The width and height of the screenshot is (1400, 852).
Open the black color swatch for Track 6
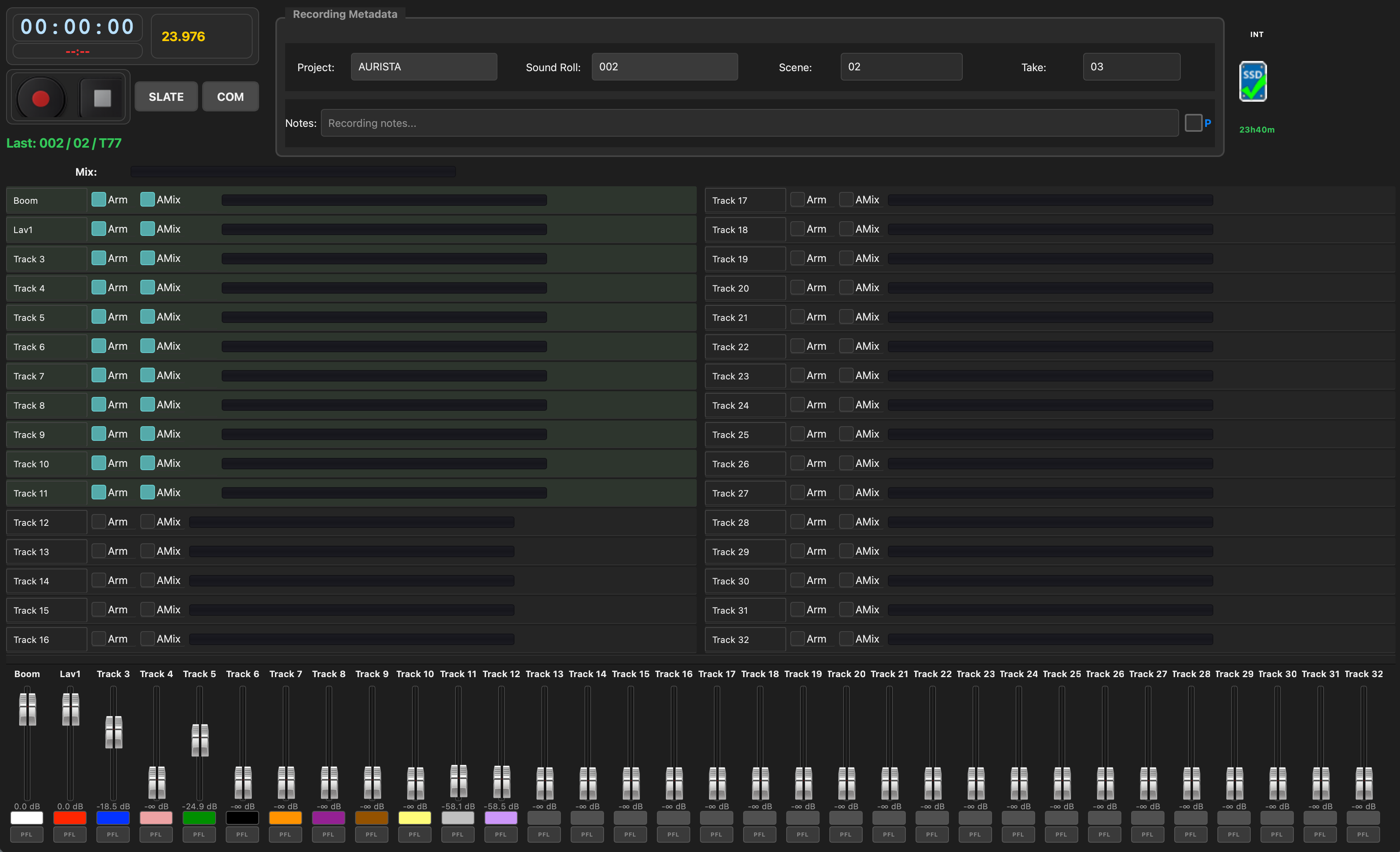(242, 818)
